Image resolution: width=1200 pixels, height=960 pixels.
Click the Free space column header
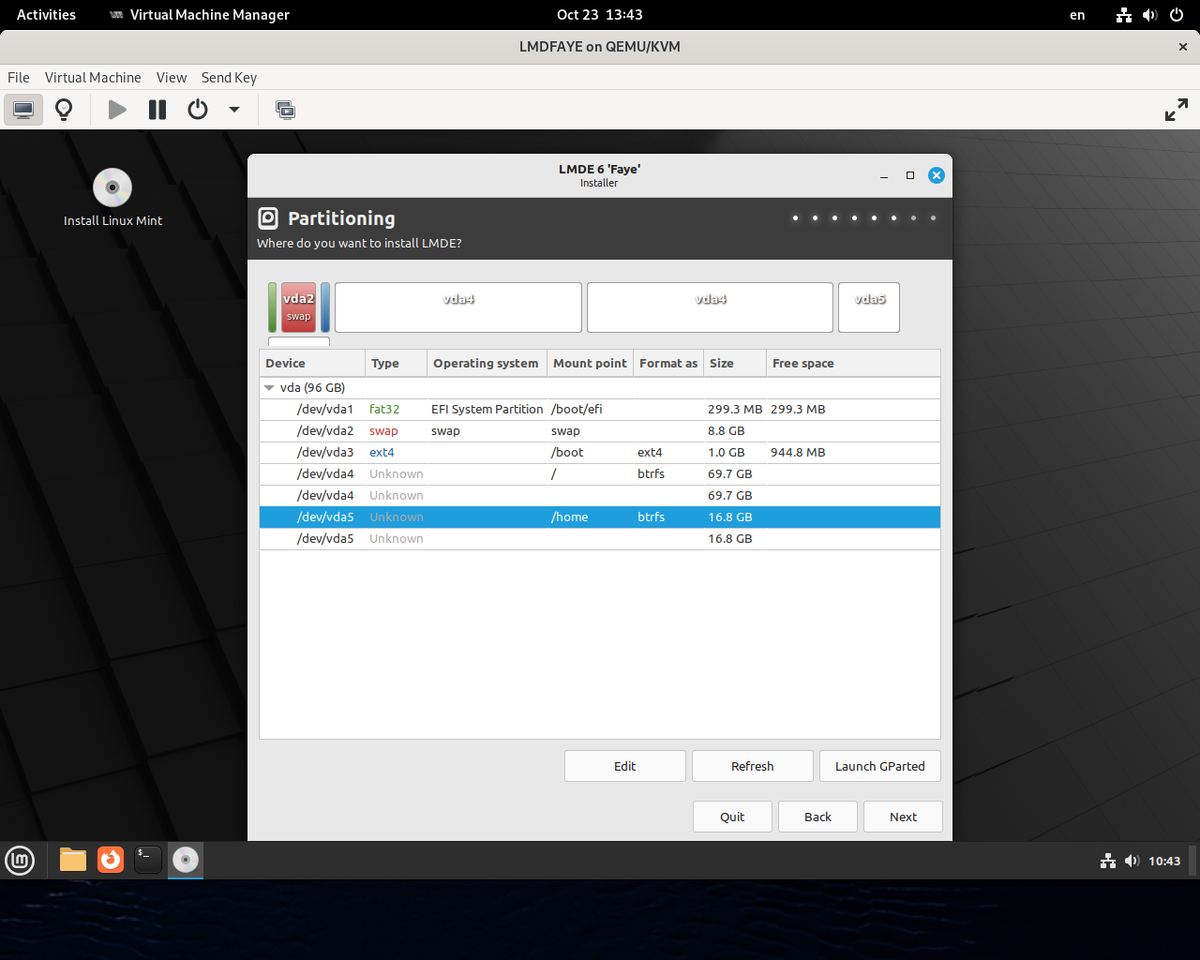[x=853, y=363]
